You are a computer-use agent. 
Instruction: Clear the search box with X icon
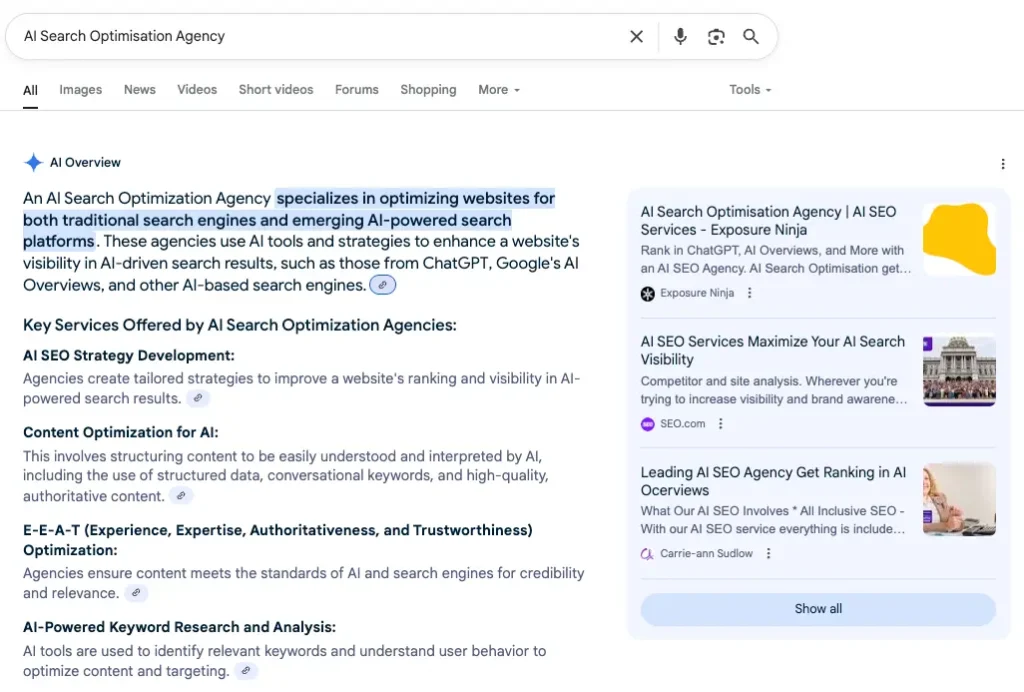tap(636, 37)
